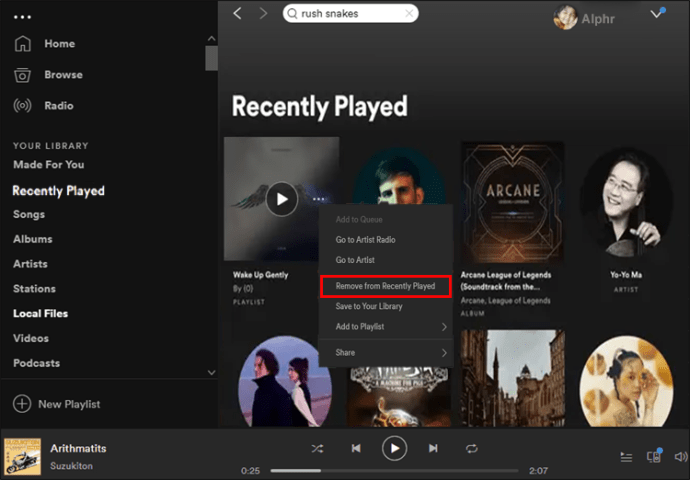This screenshot has width=690, height=480.
Task: Open the city street album cover
Action: [513, 378]
